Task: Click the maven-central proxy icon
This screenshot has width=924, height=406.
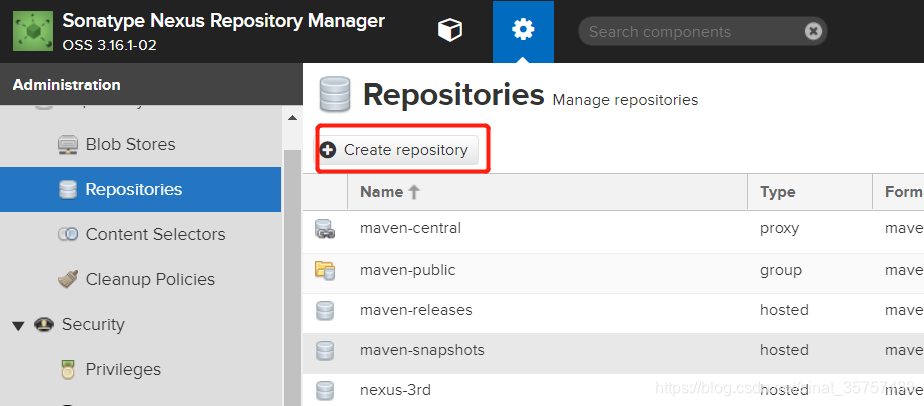Action: point(325,229)
